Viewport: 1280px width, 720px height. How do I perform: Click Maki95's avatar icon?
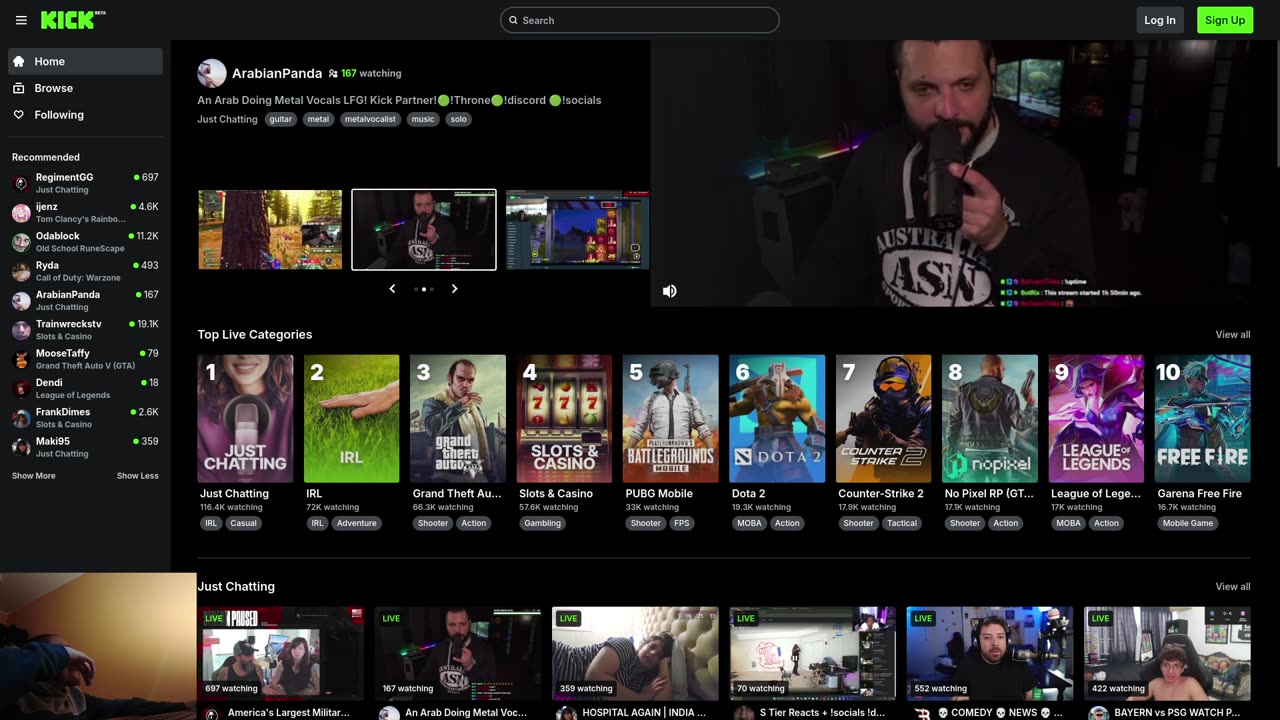(21, 447)
